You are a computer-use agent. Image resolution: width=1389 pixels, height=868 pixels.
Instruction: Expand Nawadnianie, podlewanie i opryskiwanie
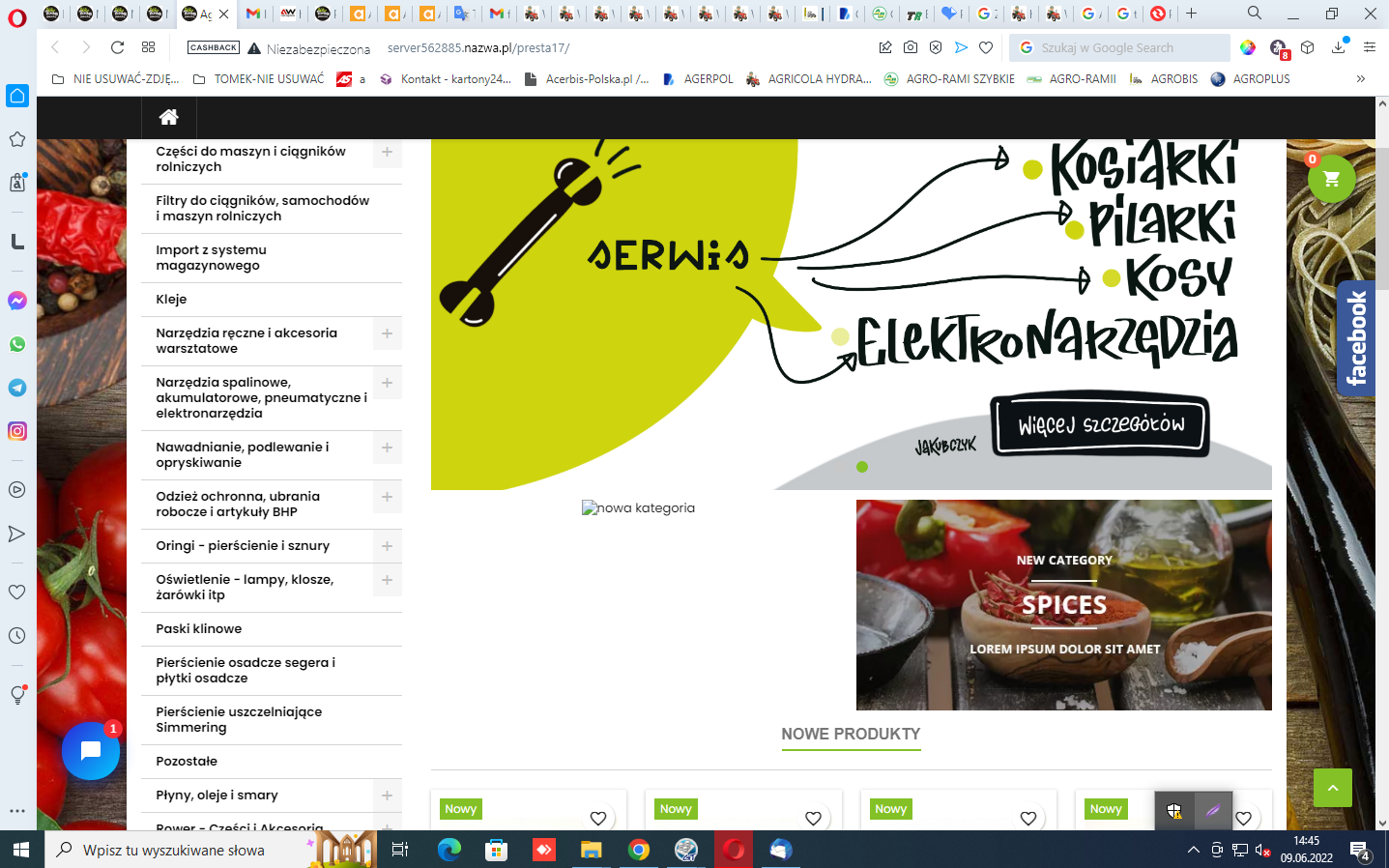click(388, 448)
